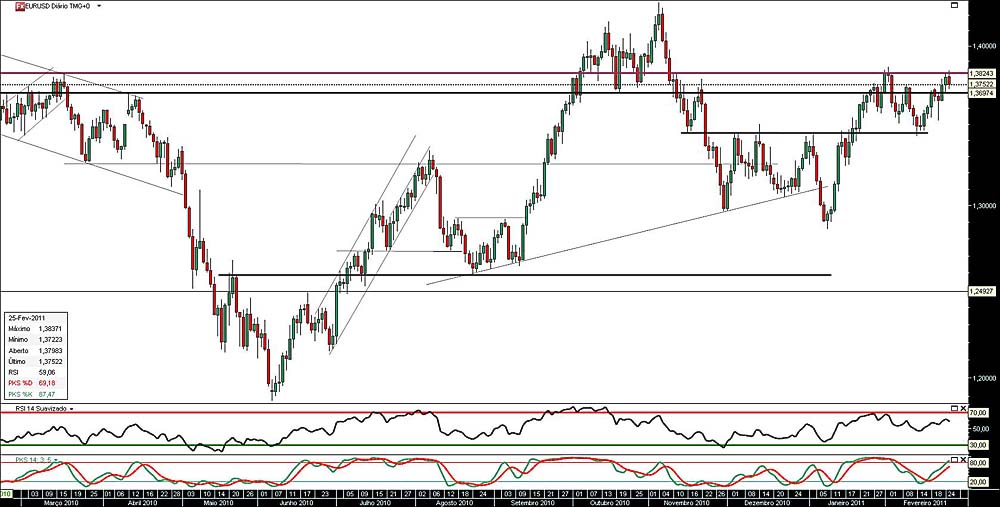Maximize the PKS stochastic panel
This screenshot has height=507, width=1000.
click(x=954, y=460)
